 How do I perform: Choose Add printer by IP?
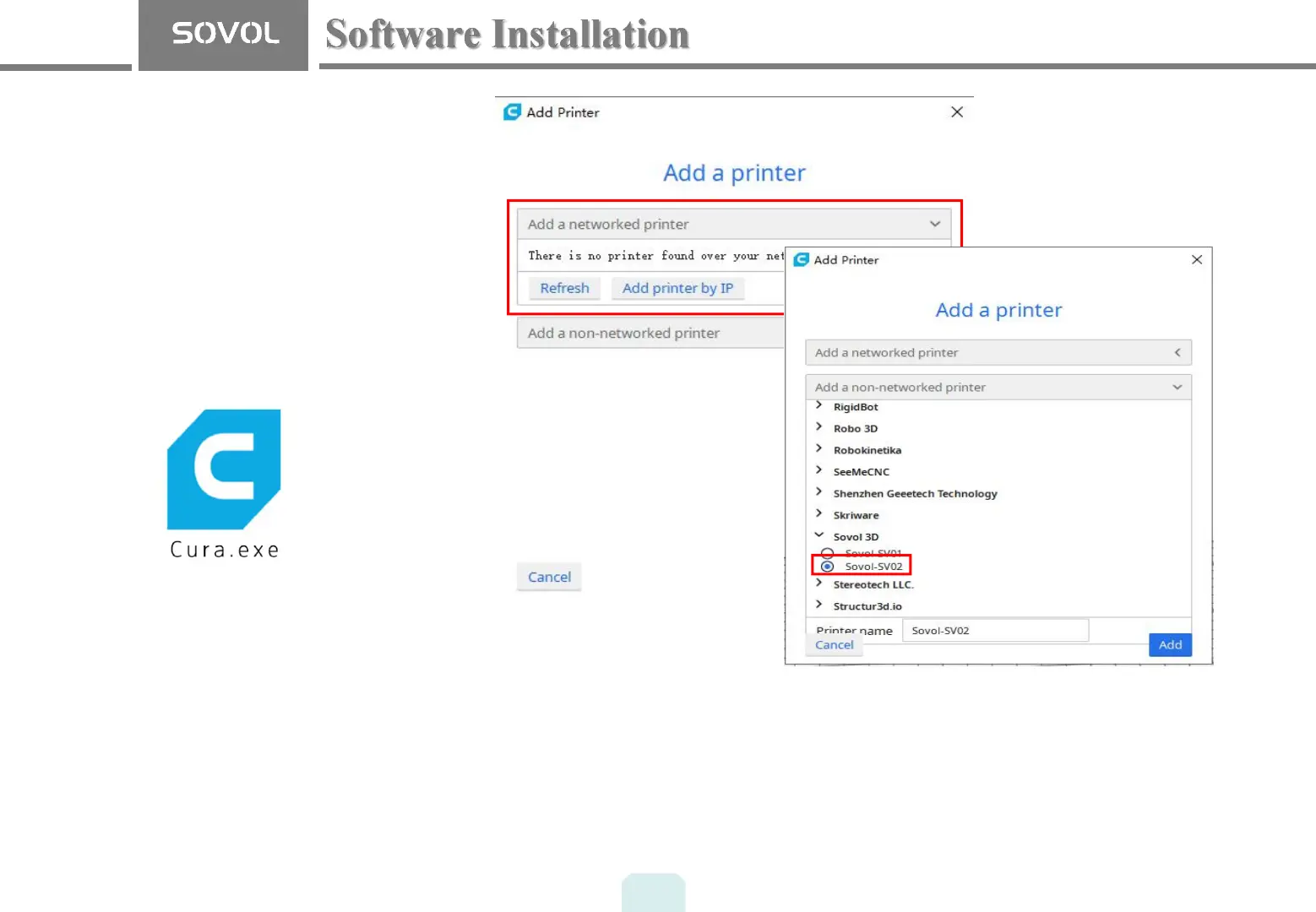pos(677,288)
